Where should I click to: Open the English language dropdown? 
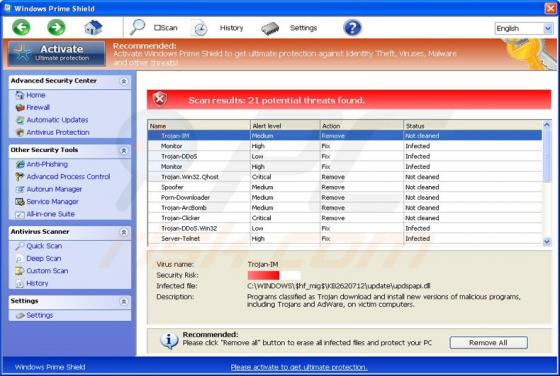[524, 28]
